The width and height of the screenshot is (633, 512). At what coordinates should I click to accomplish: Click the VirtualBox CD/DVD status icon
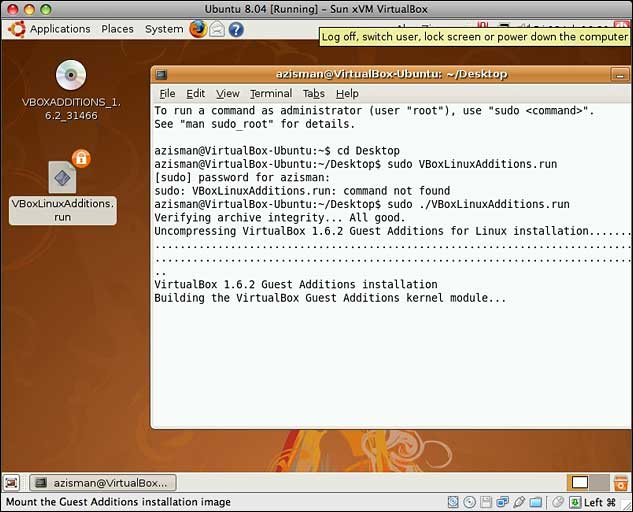coord(470,502)
